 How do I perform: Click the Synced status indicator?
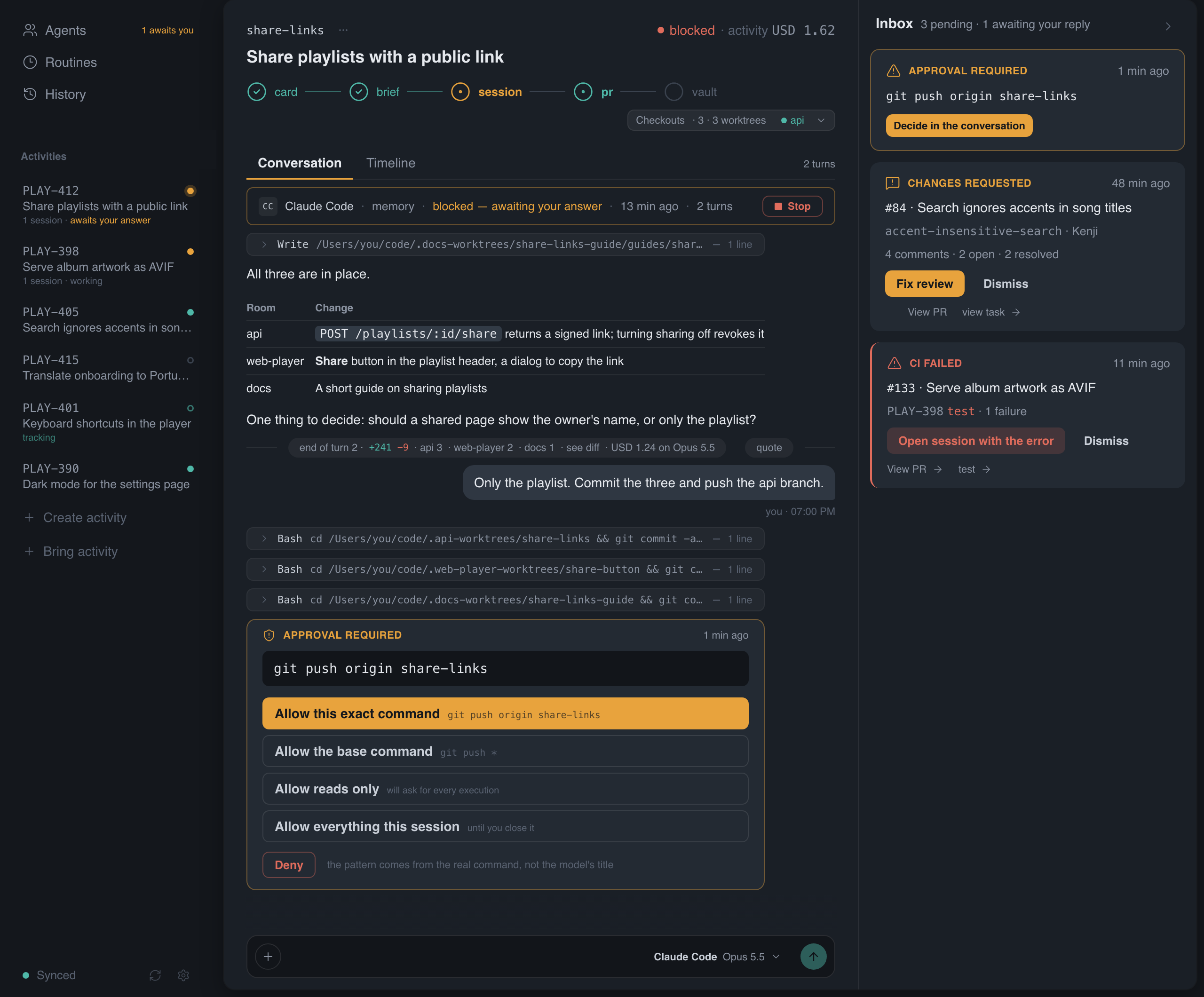49,975
